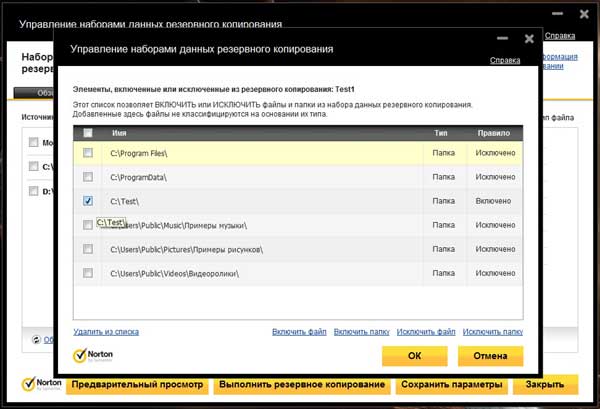
Task: Click Предварительный просмотр button in background window
Action: [137, 385]
